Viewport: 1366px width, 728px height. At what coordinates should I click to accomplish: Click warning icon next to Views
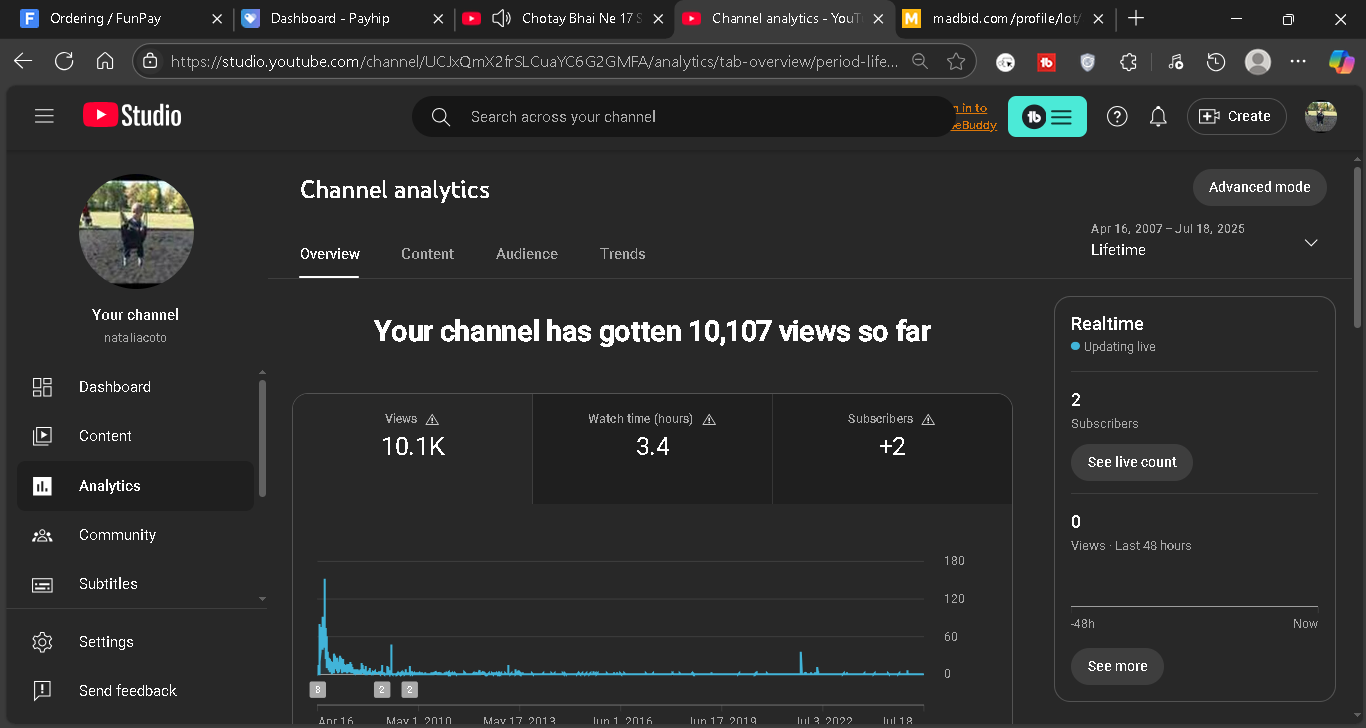pos(432,420)
